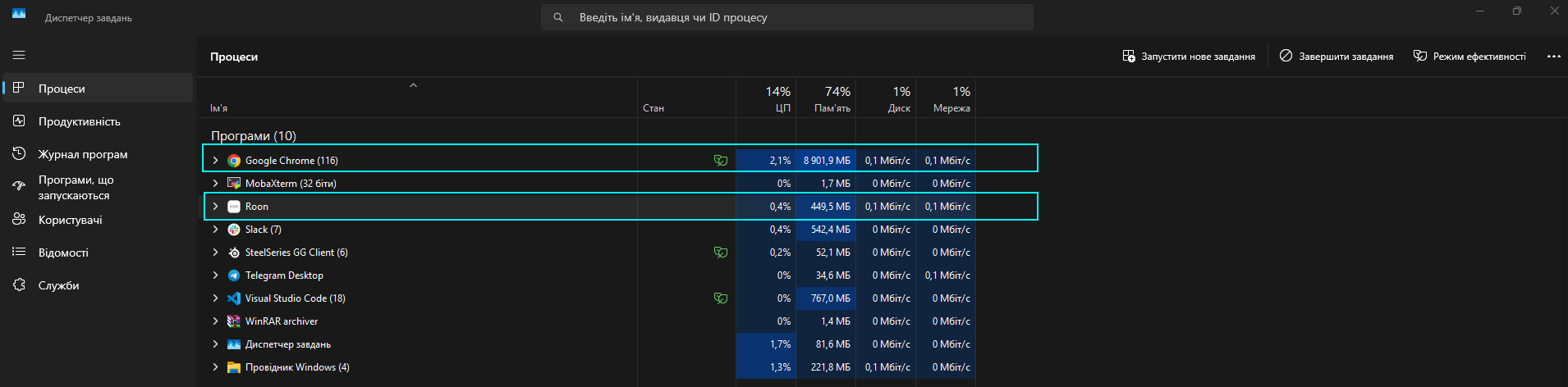Click Telegram memory value 34,6 МБ
The height and width of the screenshot is (387, 1568).
pyautogui.click(x=833, y=275)
